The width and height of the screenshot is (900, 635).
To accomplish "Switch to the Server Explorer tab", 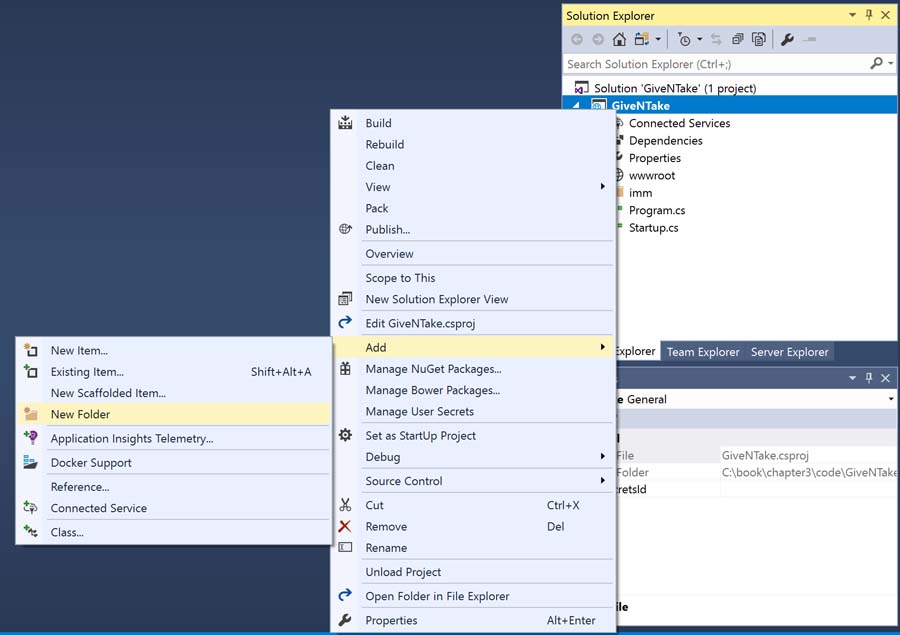I will click(x=789, y=352).
